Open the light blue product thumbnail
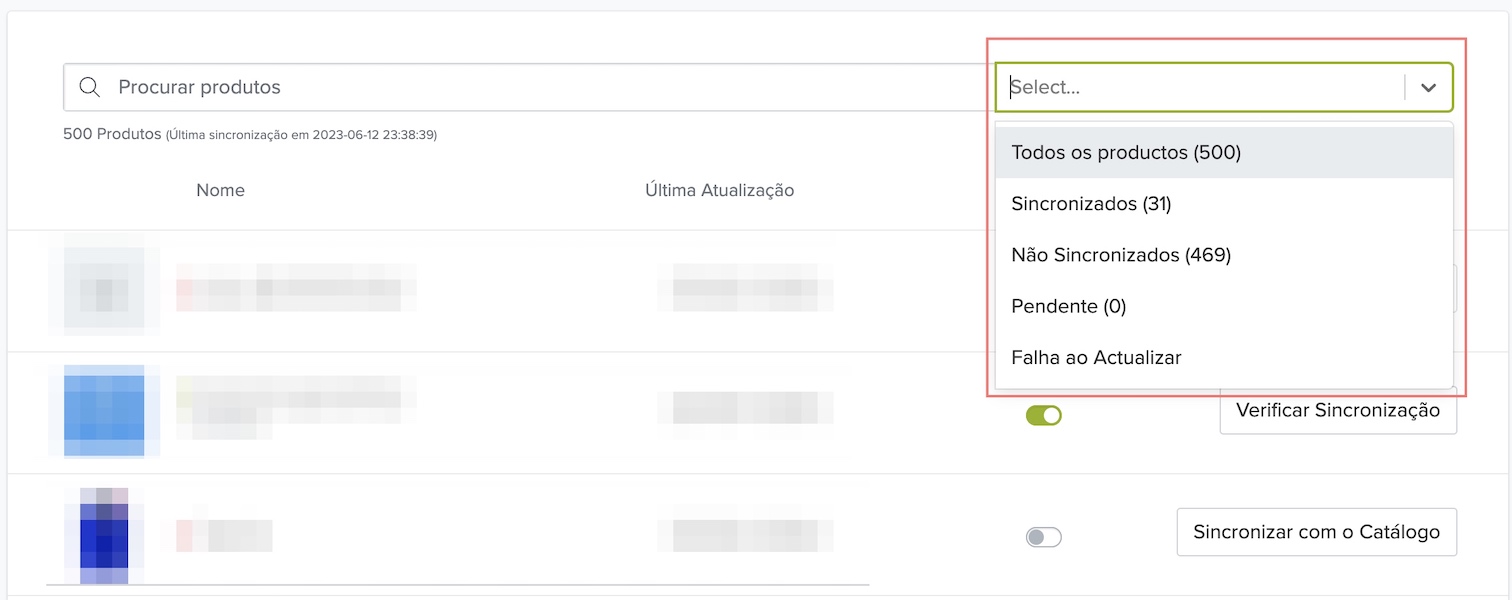1512x600 pixels. click(x=104, y=411)
